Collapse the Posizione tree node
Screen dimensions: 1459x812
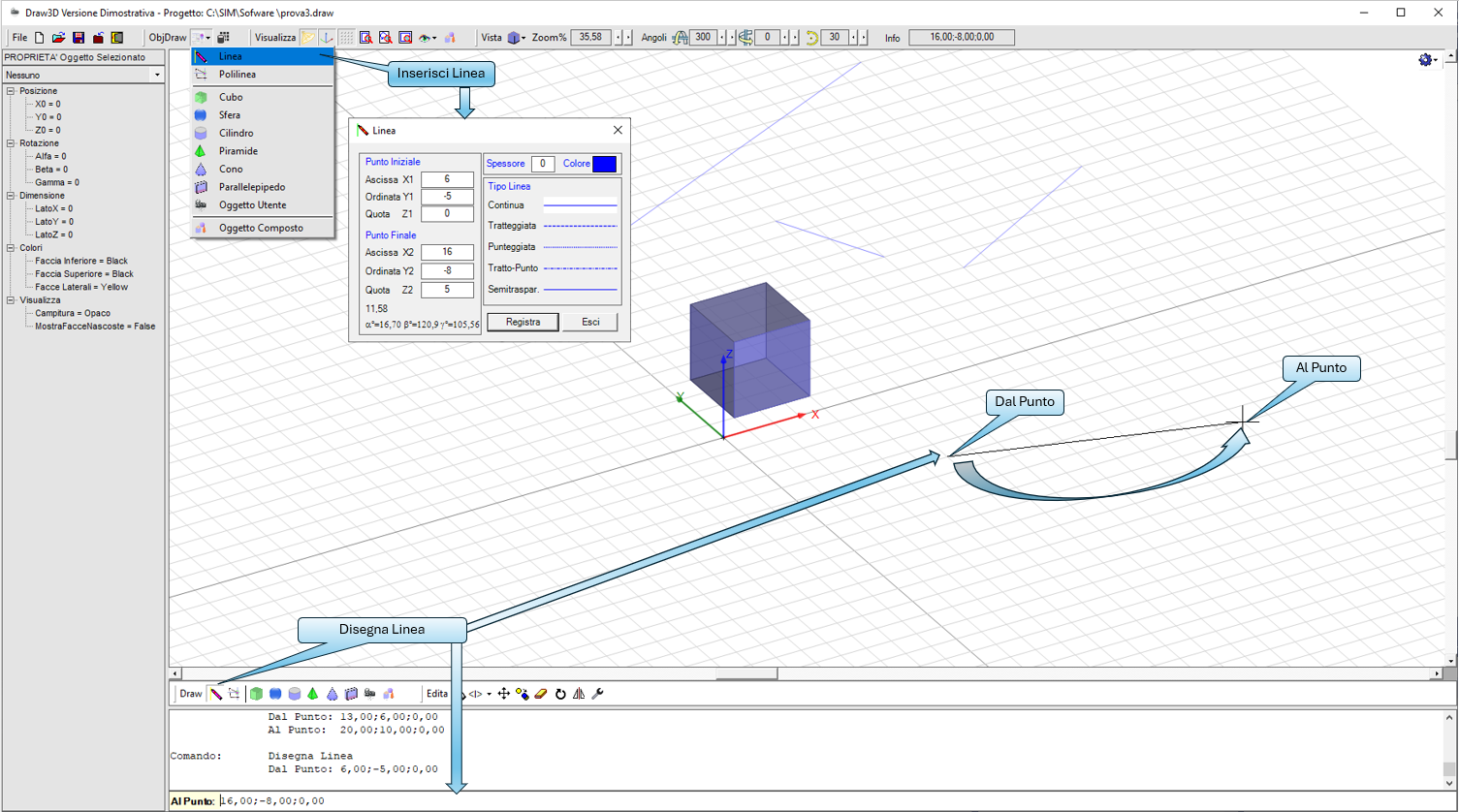pyautogui.click(x=11, y=91)
